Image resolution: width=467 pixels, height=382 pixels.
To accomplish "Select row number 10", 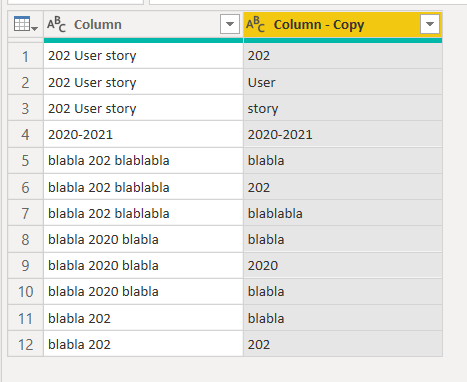I will click(26, 292).
